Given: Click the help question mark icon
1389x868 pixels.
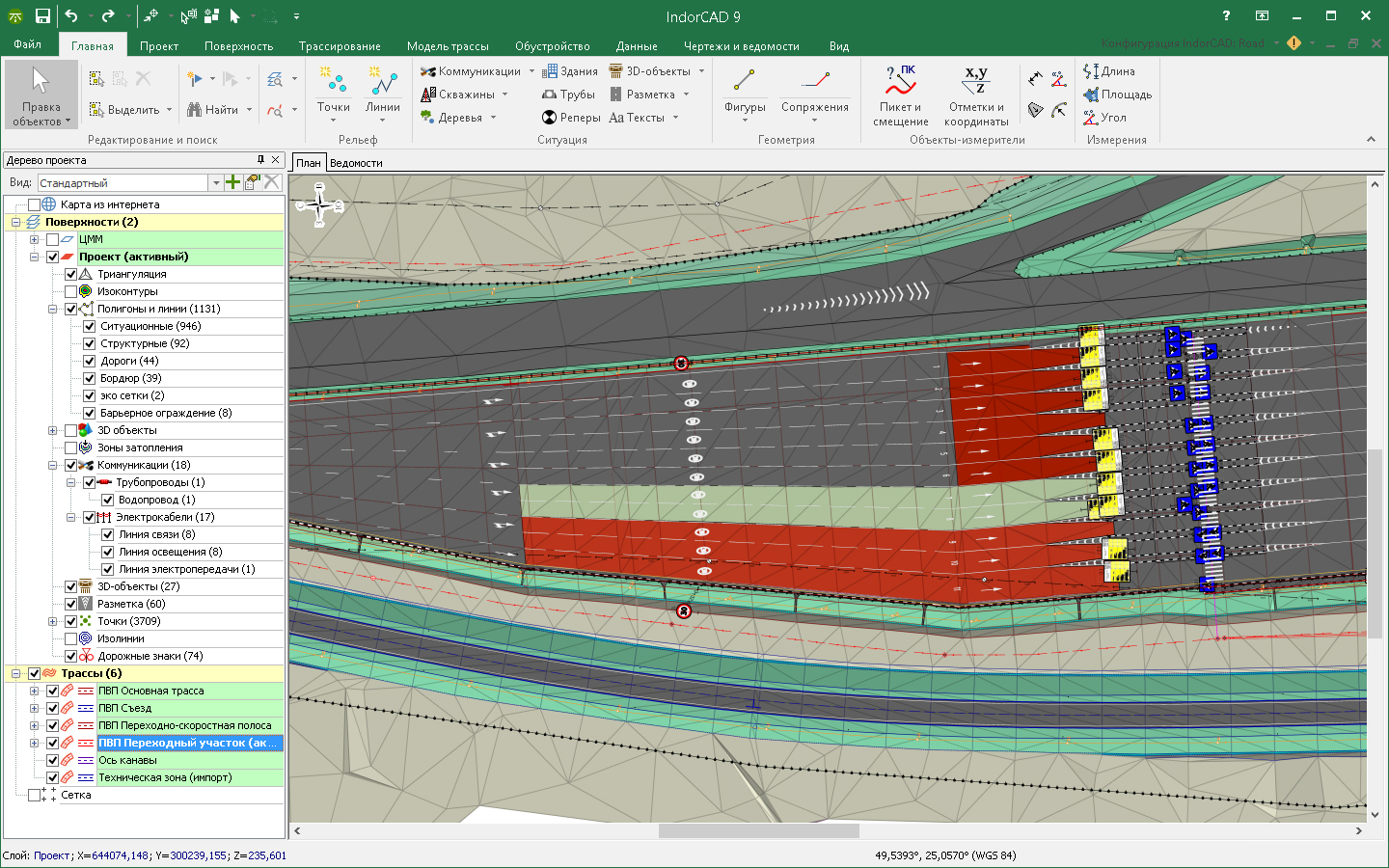Looking at the screenshot, I should pyautogui.click(x=1226, y=15).
